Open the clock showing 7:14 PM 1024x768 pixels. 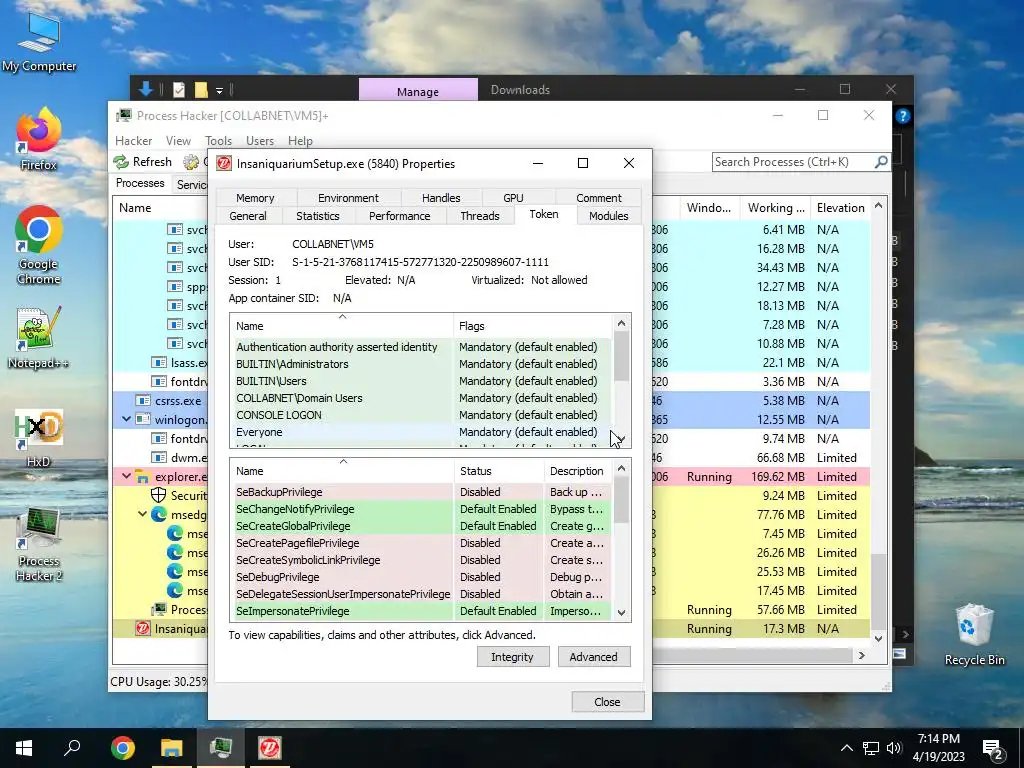[938, 748]
